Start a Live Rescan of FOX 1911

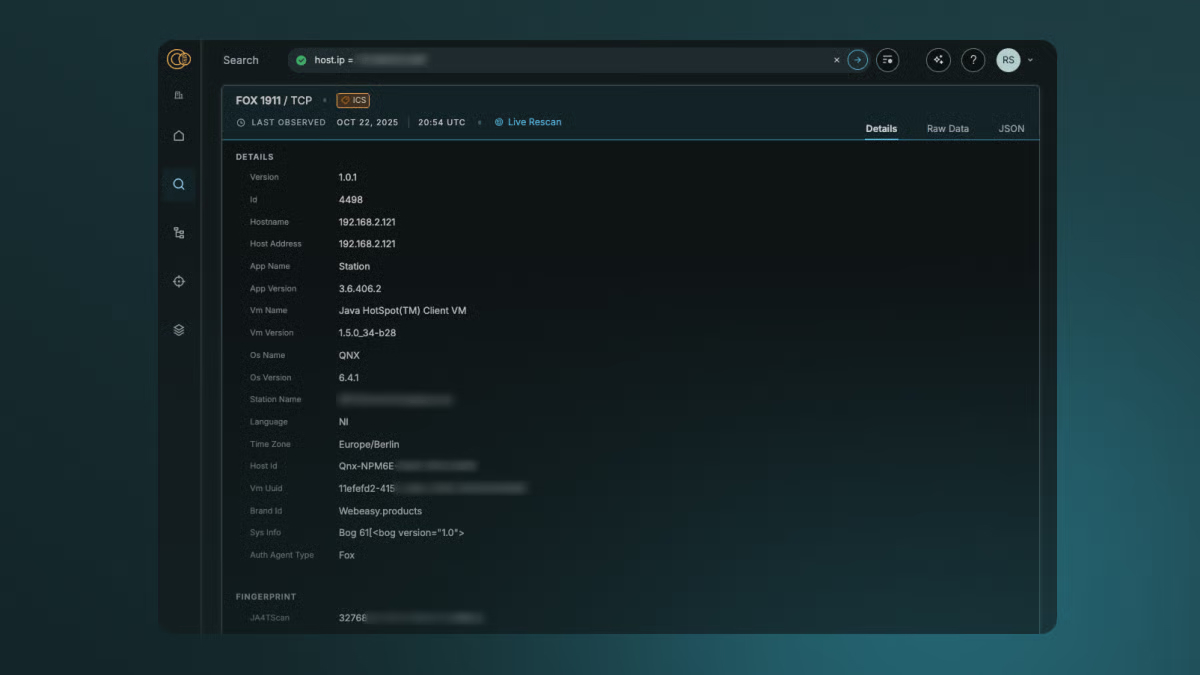coord(528,122)
